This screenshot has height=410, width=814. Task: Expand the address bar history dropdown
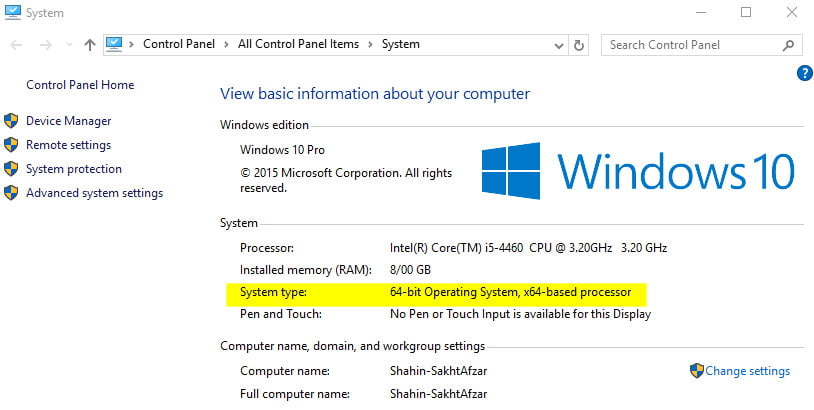[557, 45]
